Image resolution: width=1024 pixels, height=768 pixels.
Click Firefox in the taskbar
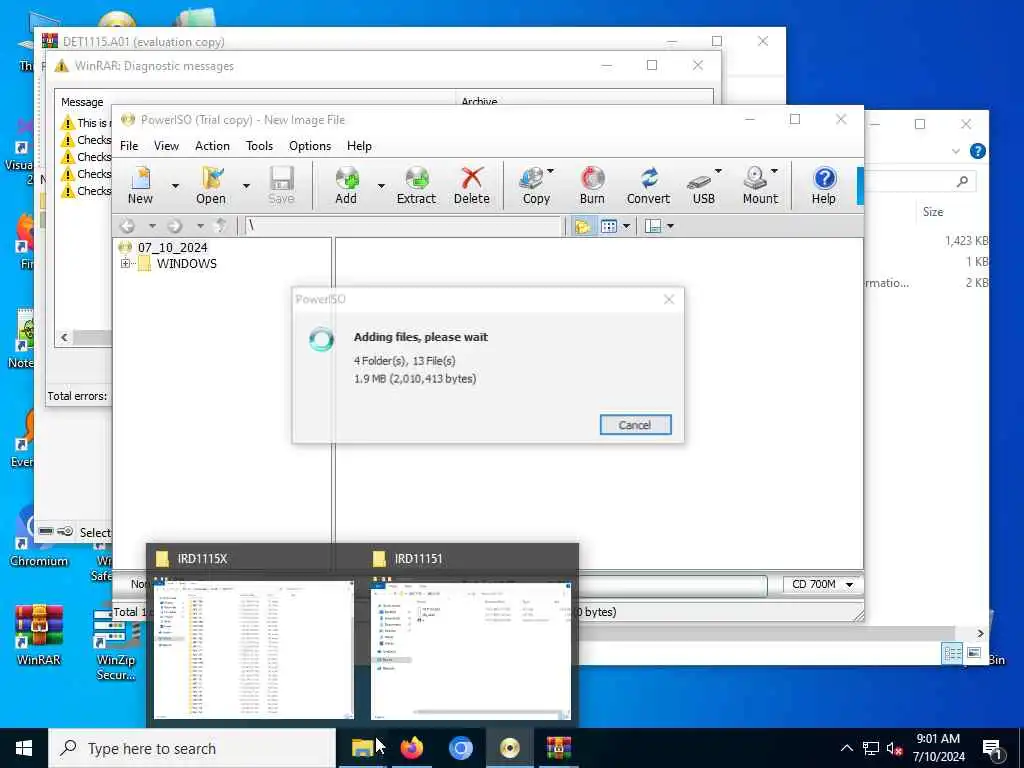click(411, 748)
